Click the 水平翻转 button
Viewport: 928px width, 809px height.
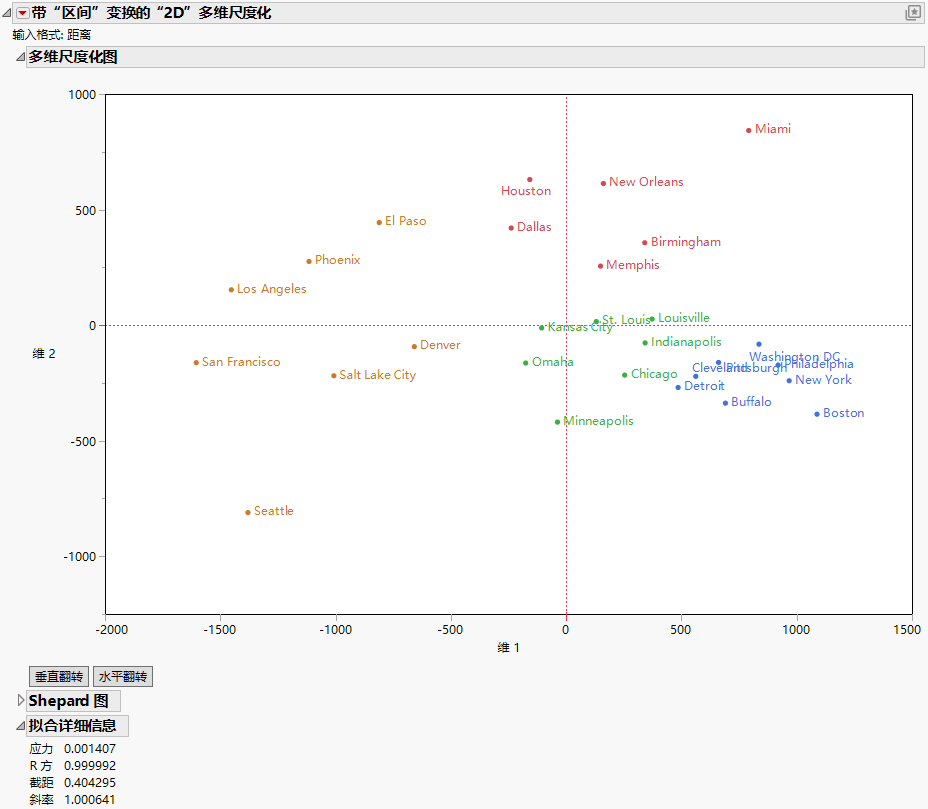123,676
